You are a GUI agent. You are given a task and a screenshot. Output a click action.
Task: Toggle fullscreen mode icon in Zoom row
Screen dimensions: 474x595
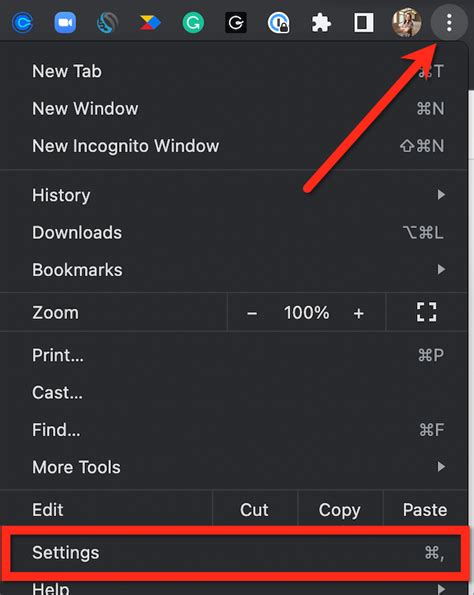[x=427, y=312]
